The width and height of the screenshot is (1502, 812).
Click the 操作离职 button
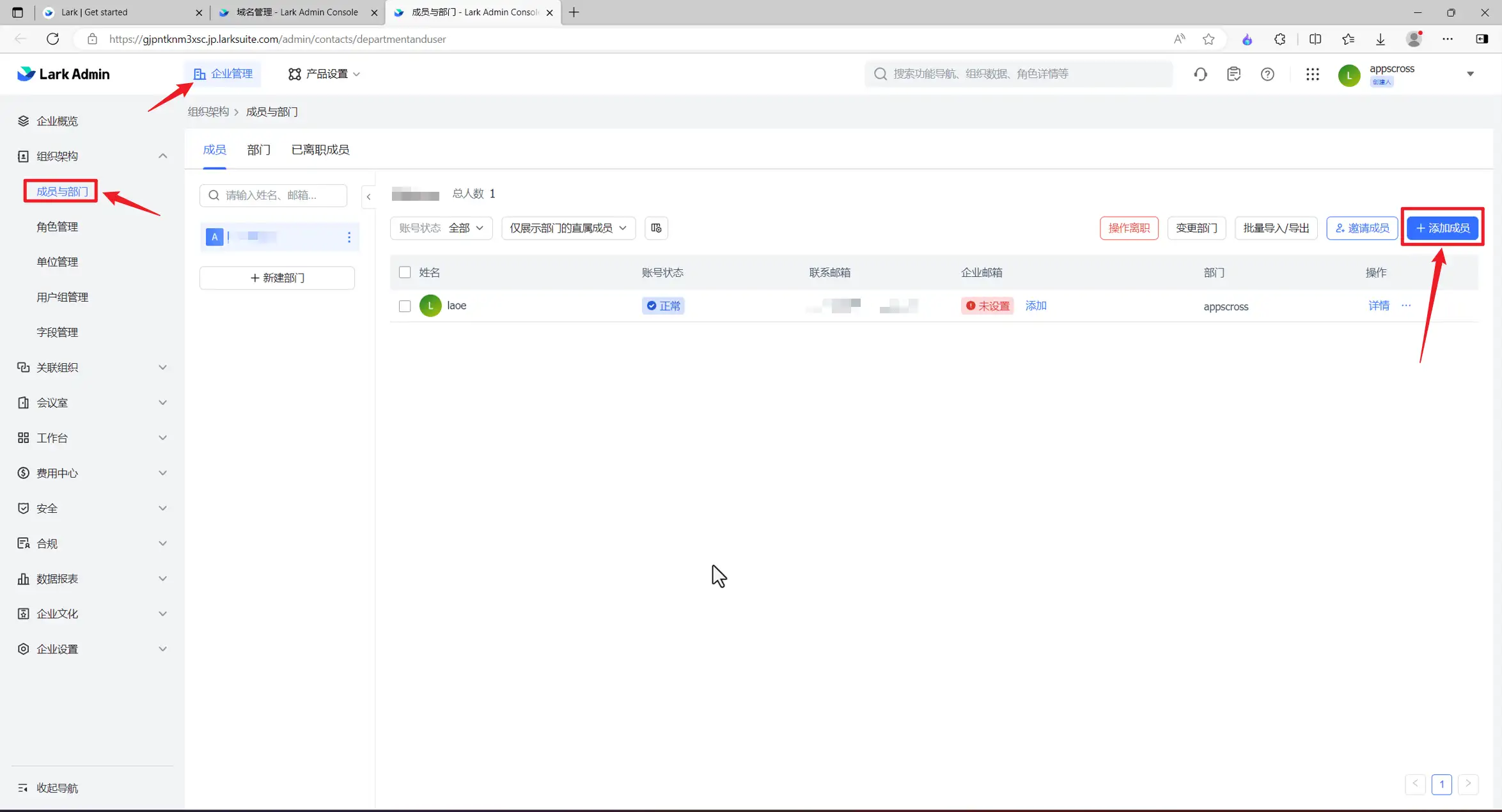point(1129,228)
